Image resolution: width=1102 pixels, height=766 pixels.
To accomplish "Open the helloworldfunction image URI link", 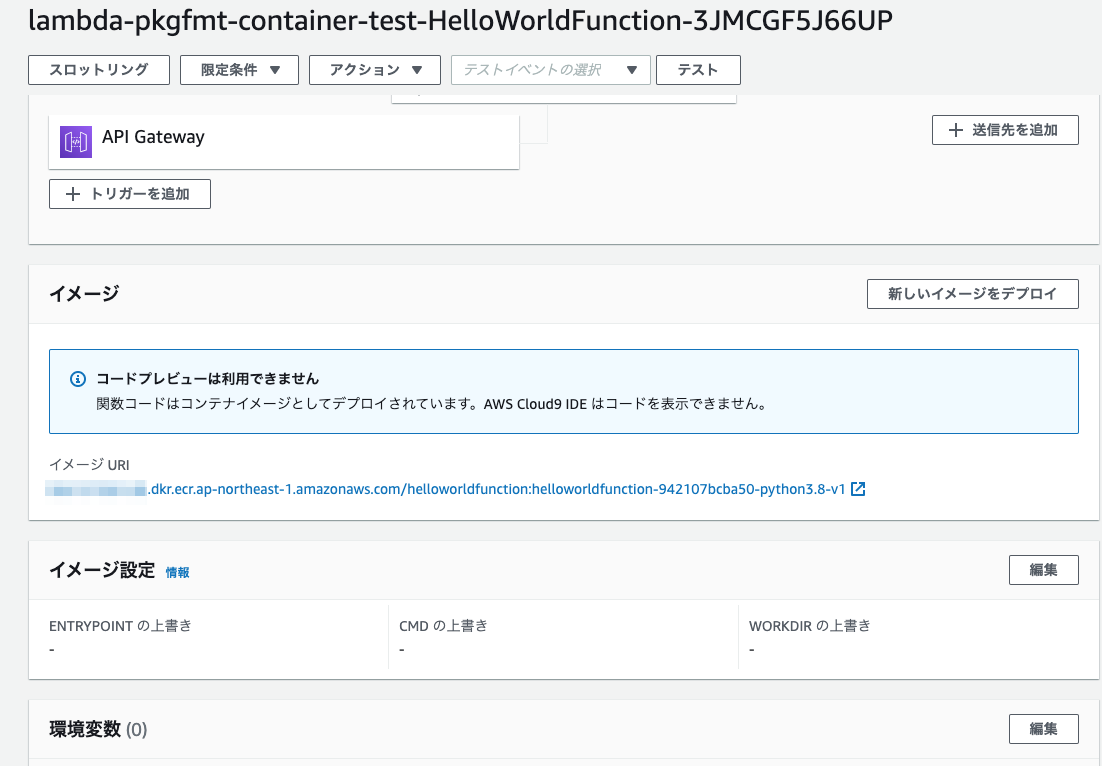I will point(450,489).
